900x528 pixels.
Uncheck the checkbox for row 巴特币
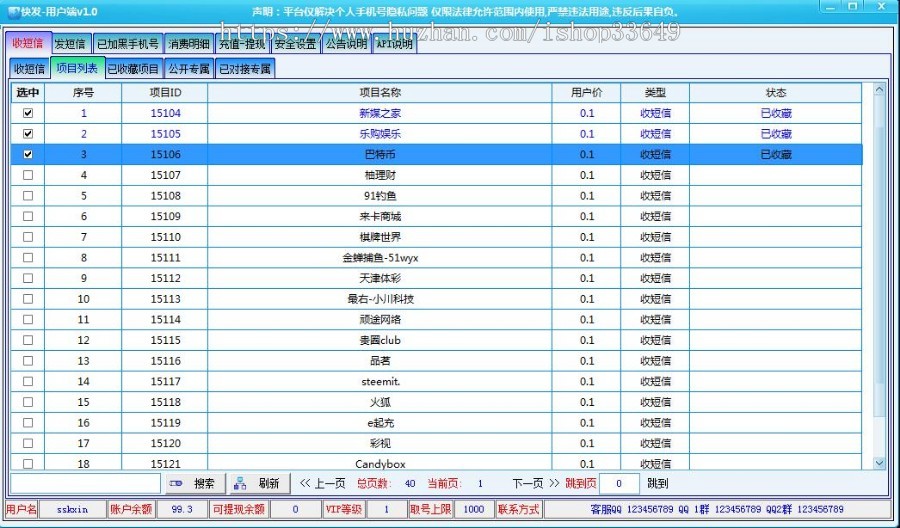tap(28, 154)
